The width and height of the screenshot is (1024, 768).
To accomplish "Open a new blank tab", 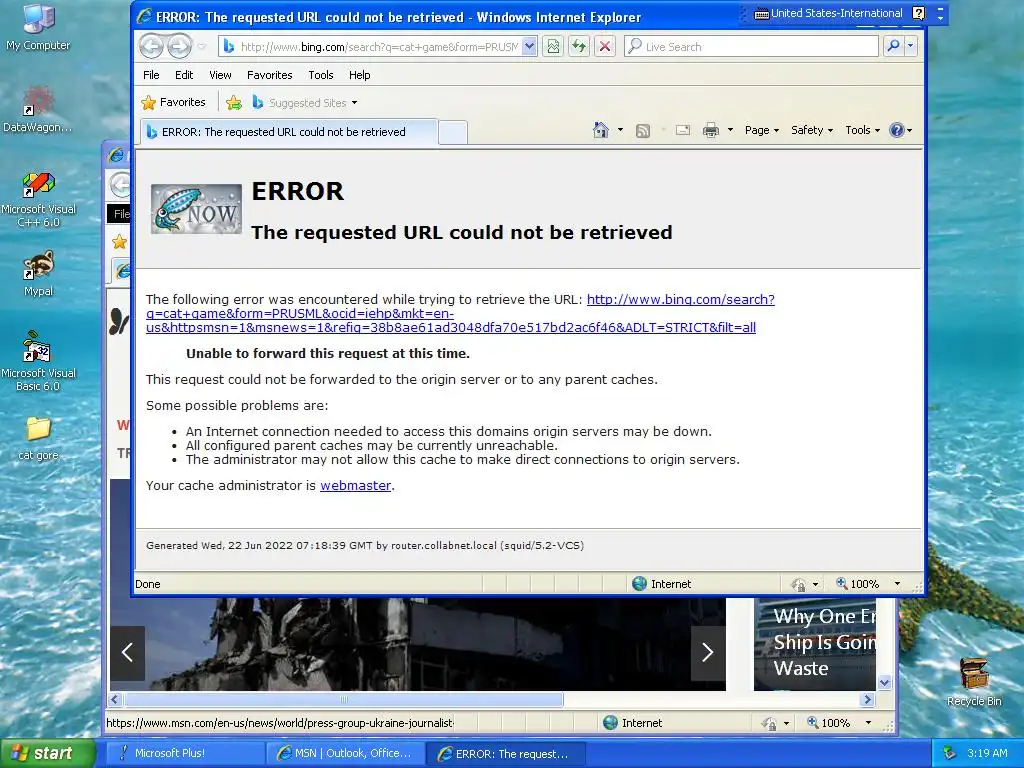I will (453, 133).
